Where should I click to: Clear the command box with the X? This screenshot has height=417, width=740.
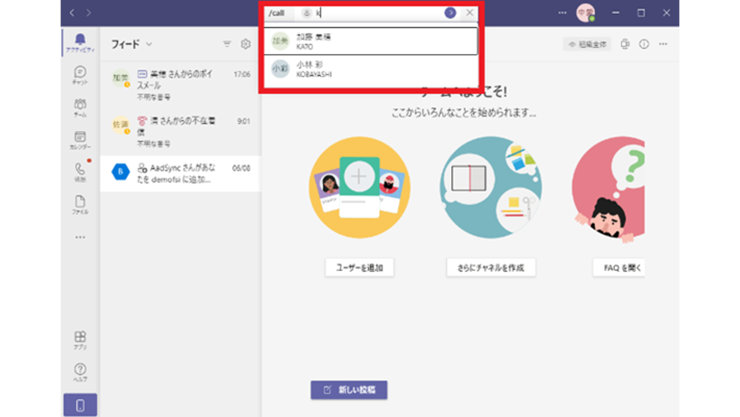pos(470,13)
